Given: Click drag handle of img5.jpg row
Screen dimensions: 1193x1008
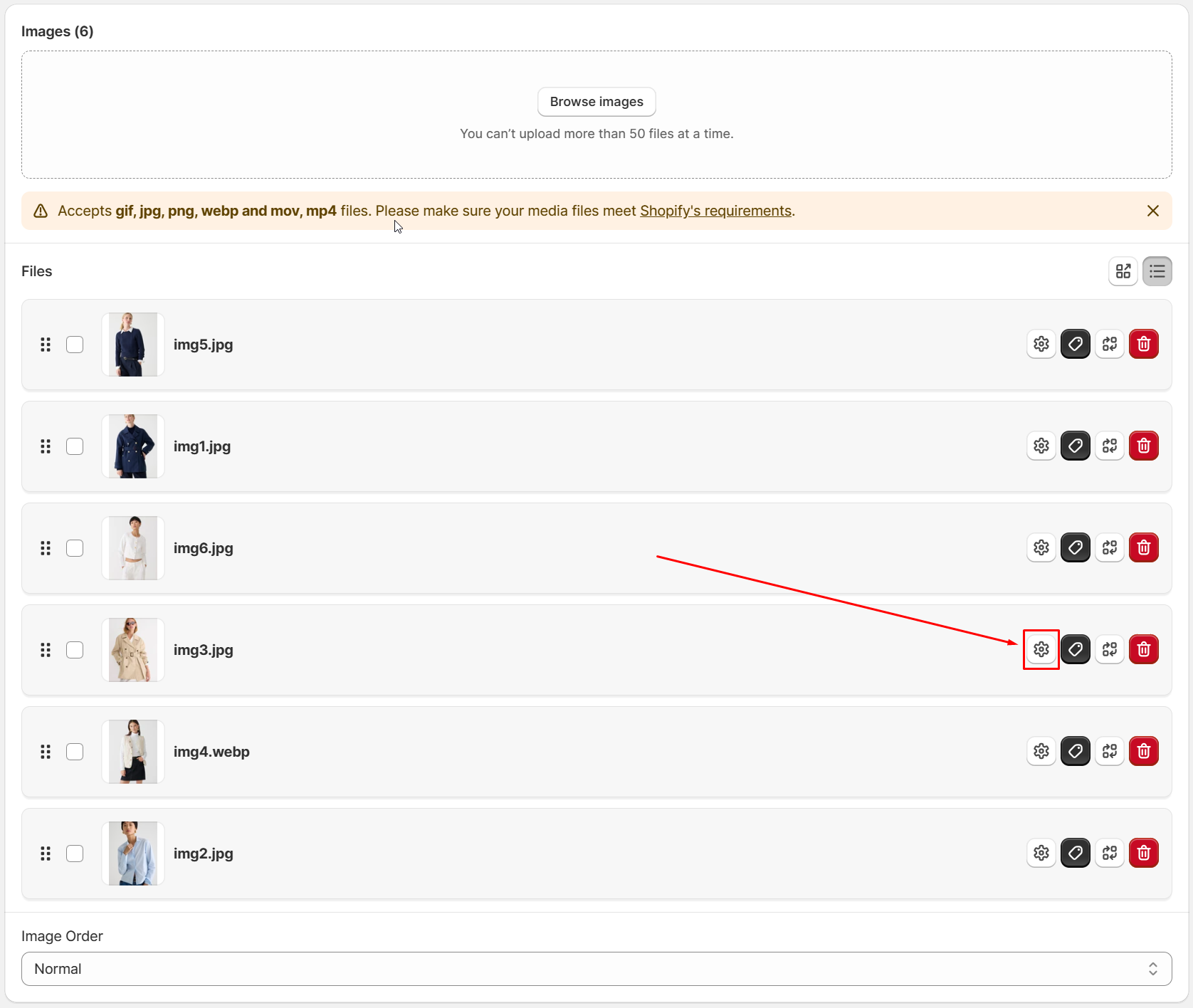Looking at the screenshot, I should (x=46, y=345).
